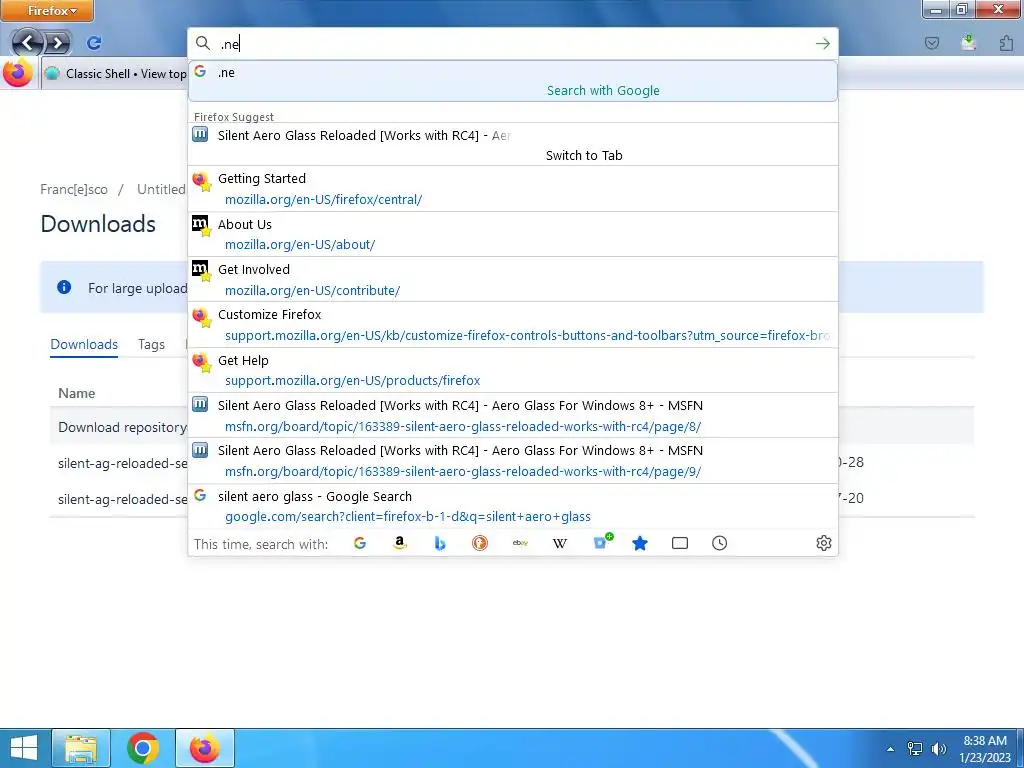The height and width of the screenshot is (768, 1024).
Task: Open MSFN suggestion ending with page/9/
Action: 513,460
